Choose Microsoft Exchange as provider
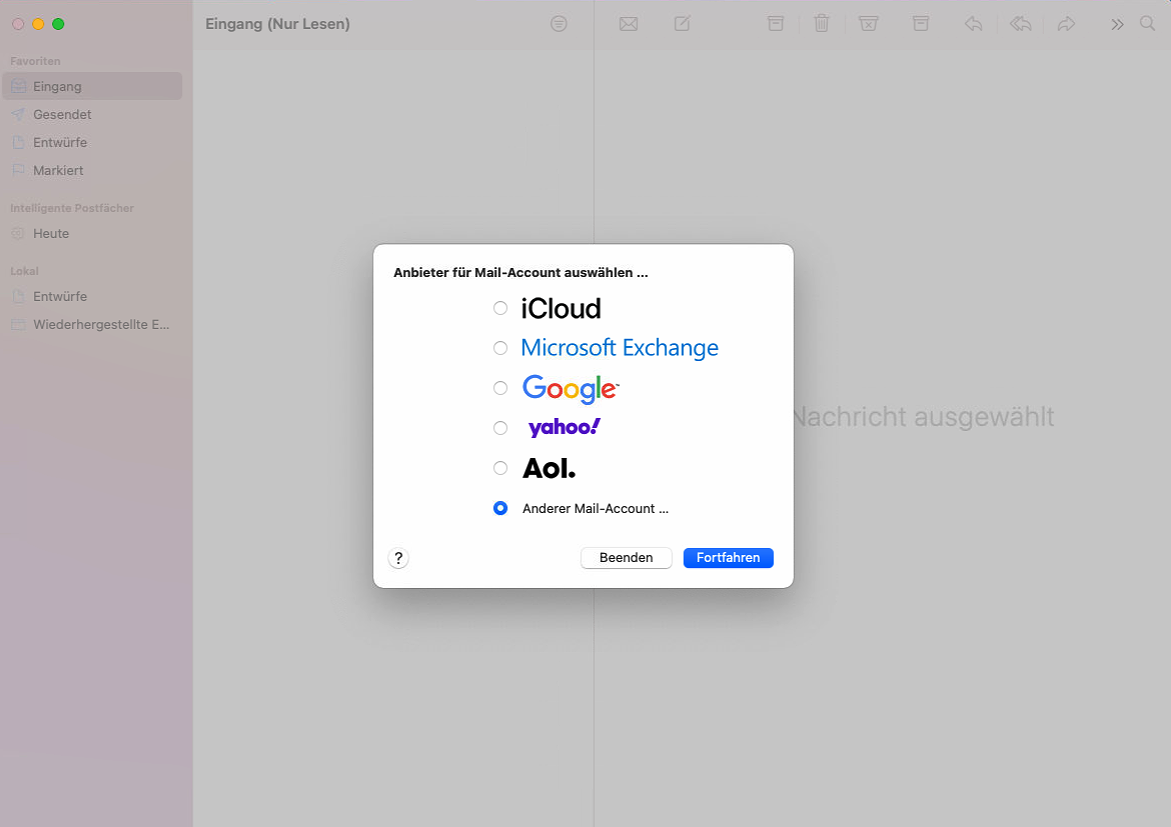 [501, 348]
